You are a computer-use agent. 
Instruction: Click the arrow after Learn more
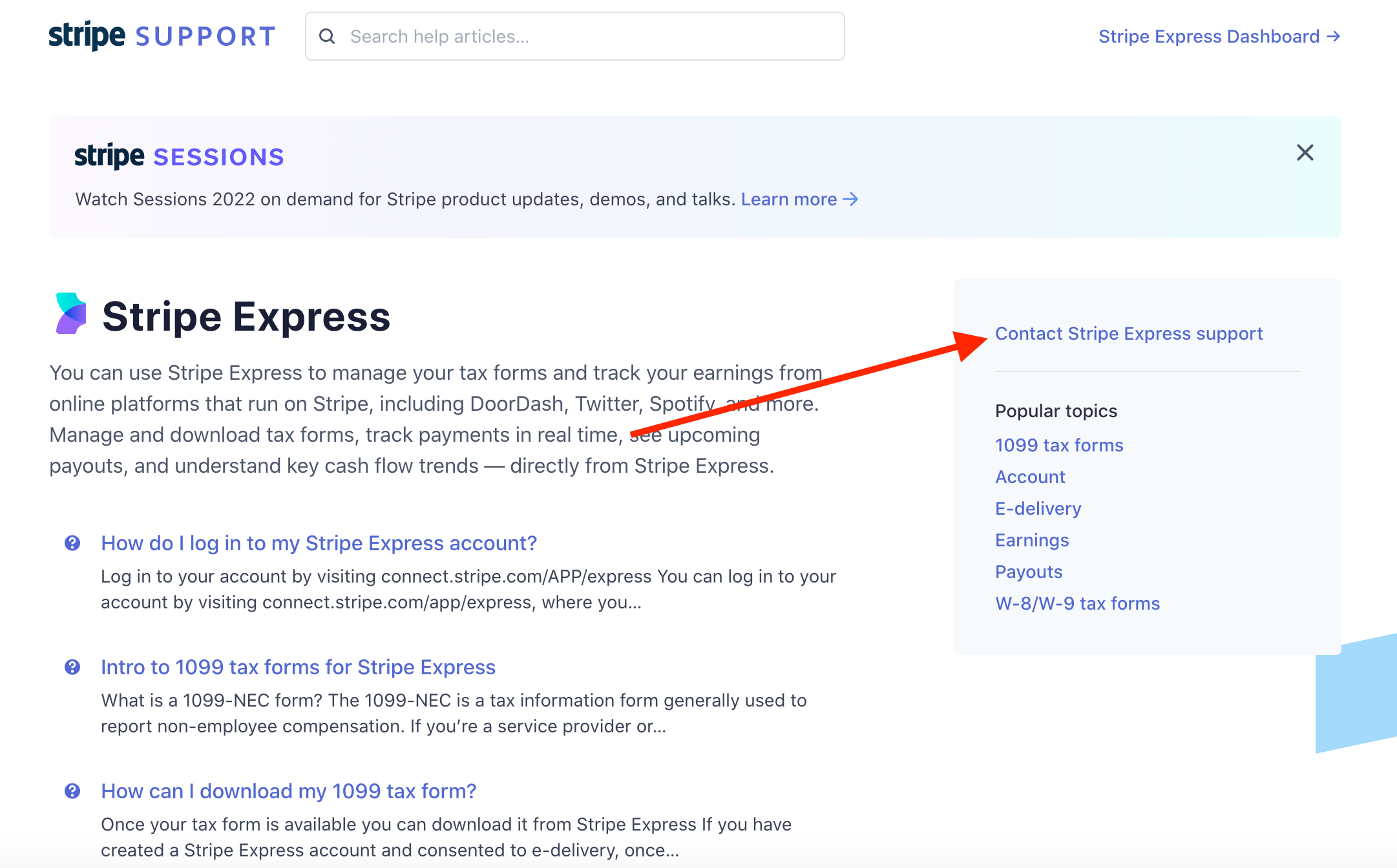tap(851, 199)
